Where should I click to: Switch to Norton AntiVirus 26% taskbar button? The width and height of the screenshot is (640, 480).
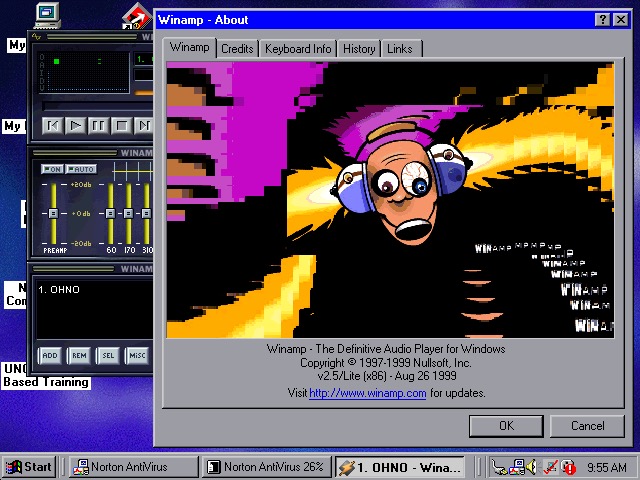[x=267, y=467]
